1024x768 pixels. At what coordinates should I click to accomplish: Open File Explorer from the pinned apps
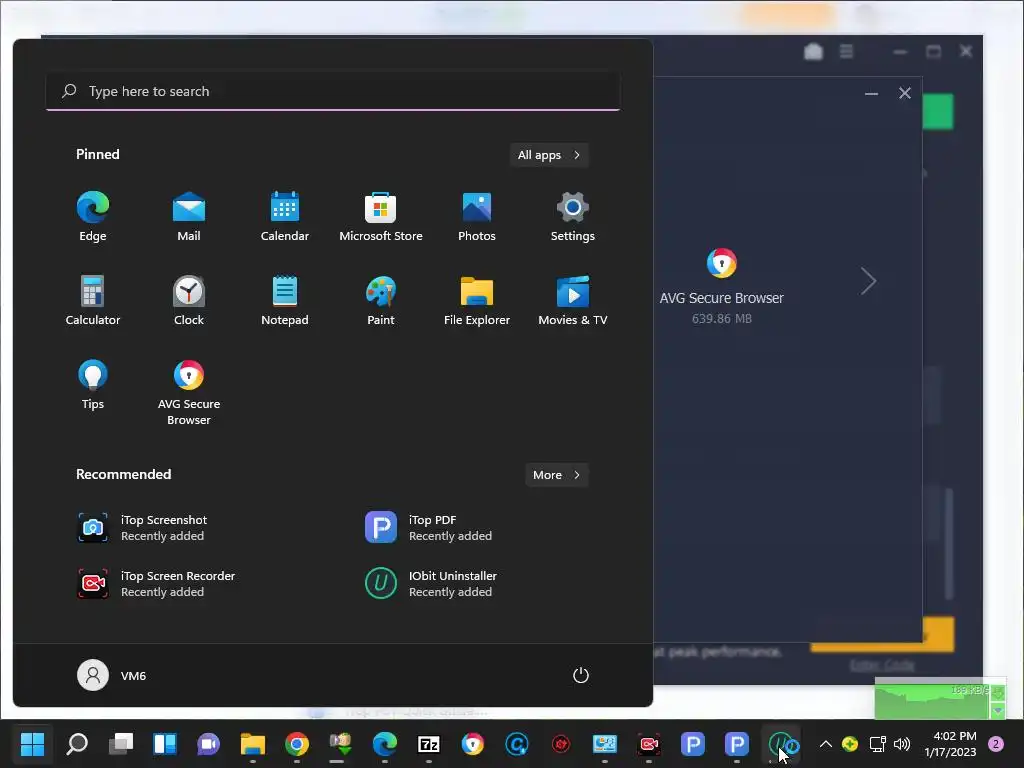tap(477, 300)
